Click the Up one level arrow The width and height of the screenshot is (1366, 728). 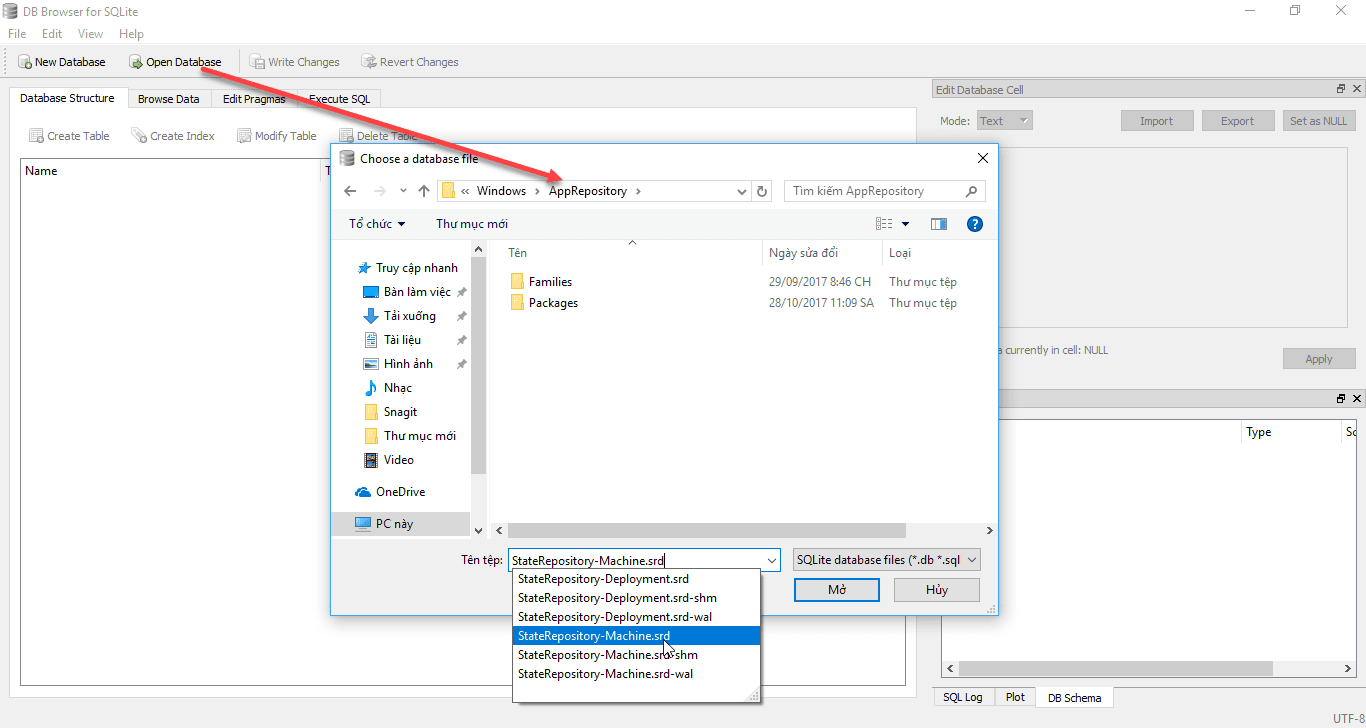click(424, 191)
